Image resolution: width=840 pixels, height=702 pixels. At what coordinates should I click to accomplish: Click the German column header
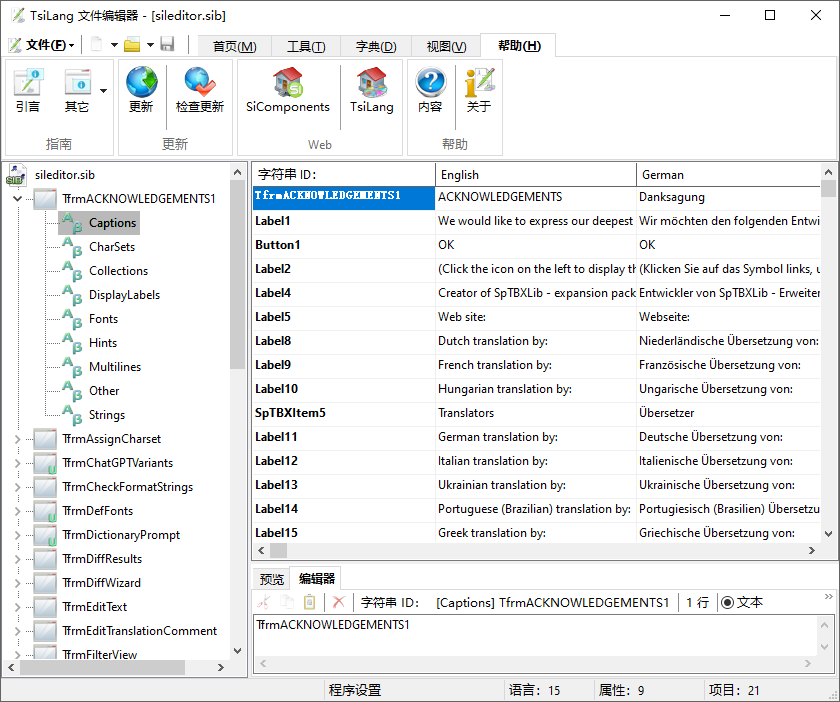click(728, 175)
